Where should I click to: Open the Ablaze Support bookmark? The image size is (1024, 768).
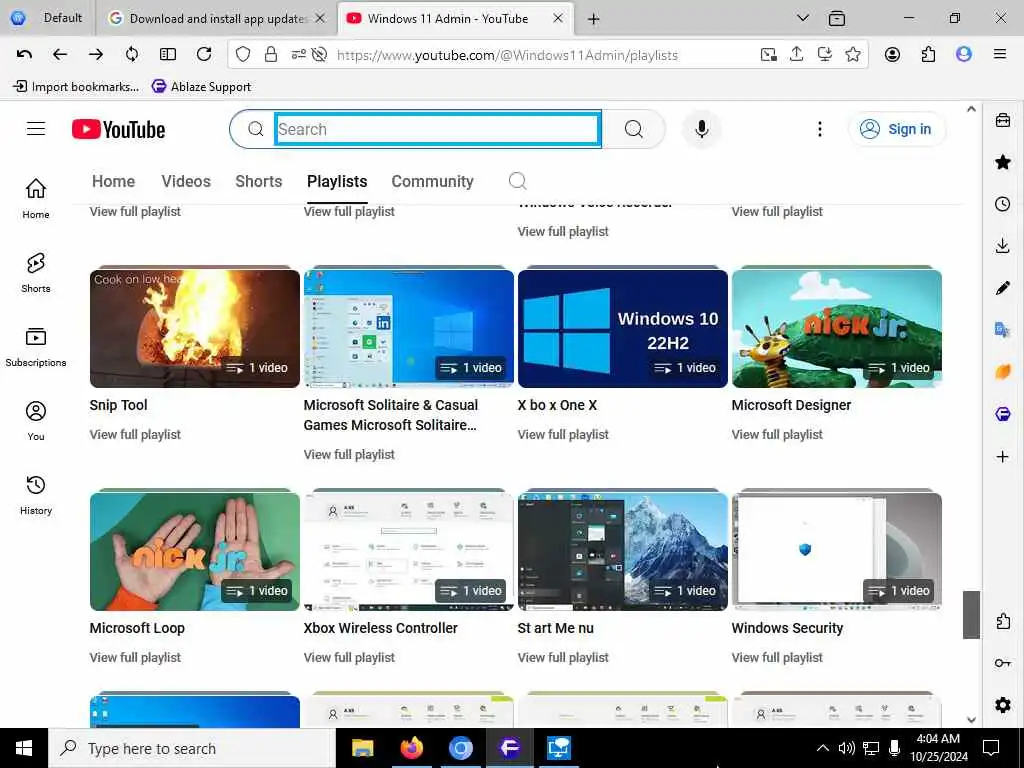(x=201, y=86)
